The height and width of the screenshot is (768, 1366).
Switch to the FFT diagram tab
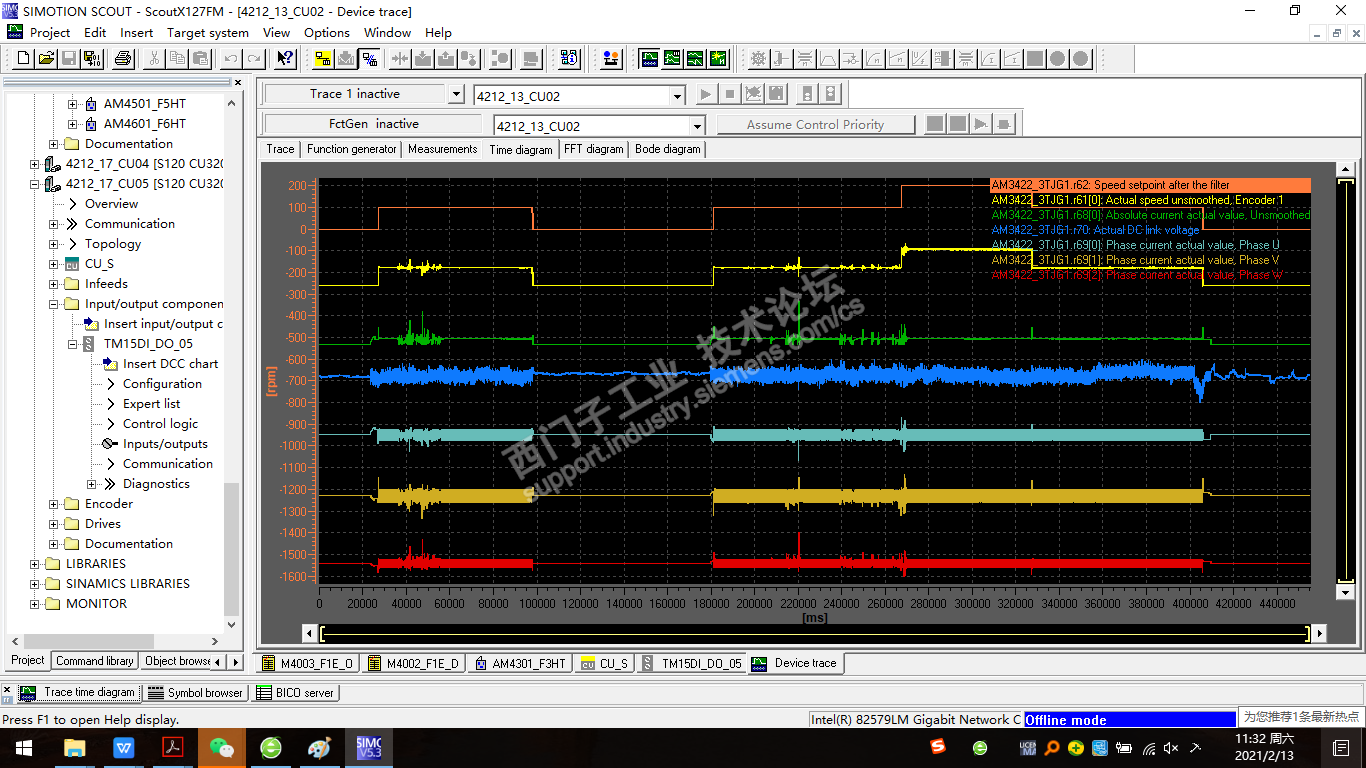click(594, 149)
